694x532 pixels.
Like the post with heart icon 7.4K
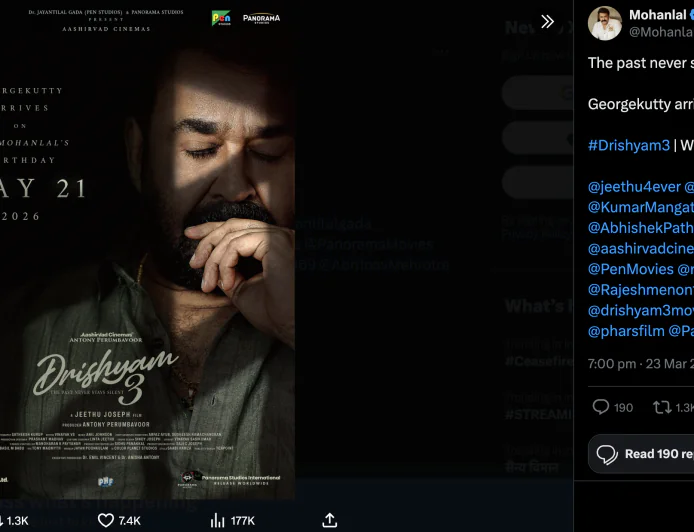tap(119, 520)
